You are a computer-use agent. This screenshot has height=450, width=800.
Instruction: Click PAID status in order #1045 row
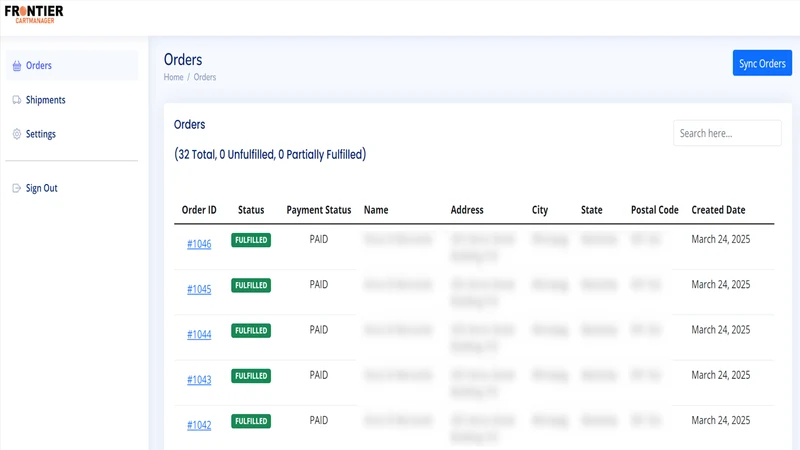tap(319, 285)
